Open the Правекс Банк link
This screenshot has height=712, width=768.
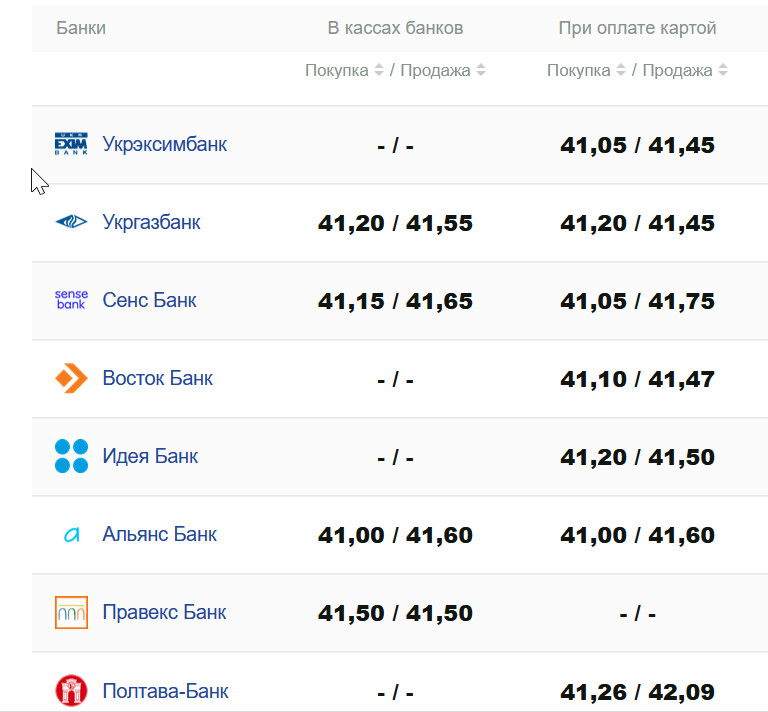tap(164, 612)
